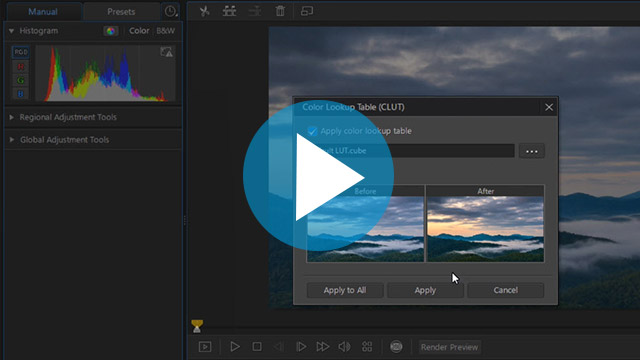Click the Apply to All button
The width and height of the screenshot is (640, 360).
[x=345, y=290]
